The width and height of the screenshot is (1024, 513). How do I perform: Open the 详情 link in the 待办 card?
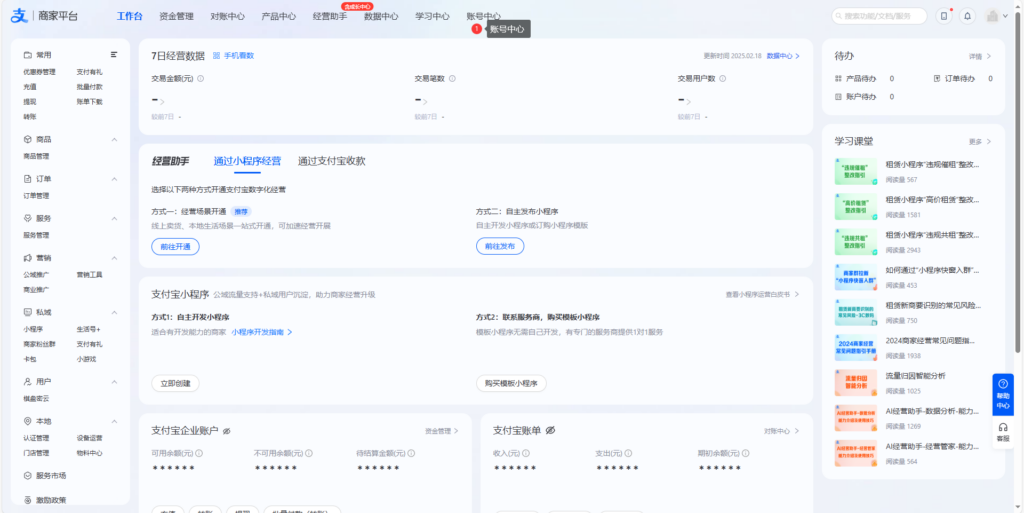pos(980,57)
